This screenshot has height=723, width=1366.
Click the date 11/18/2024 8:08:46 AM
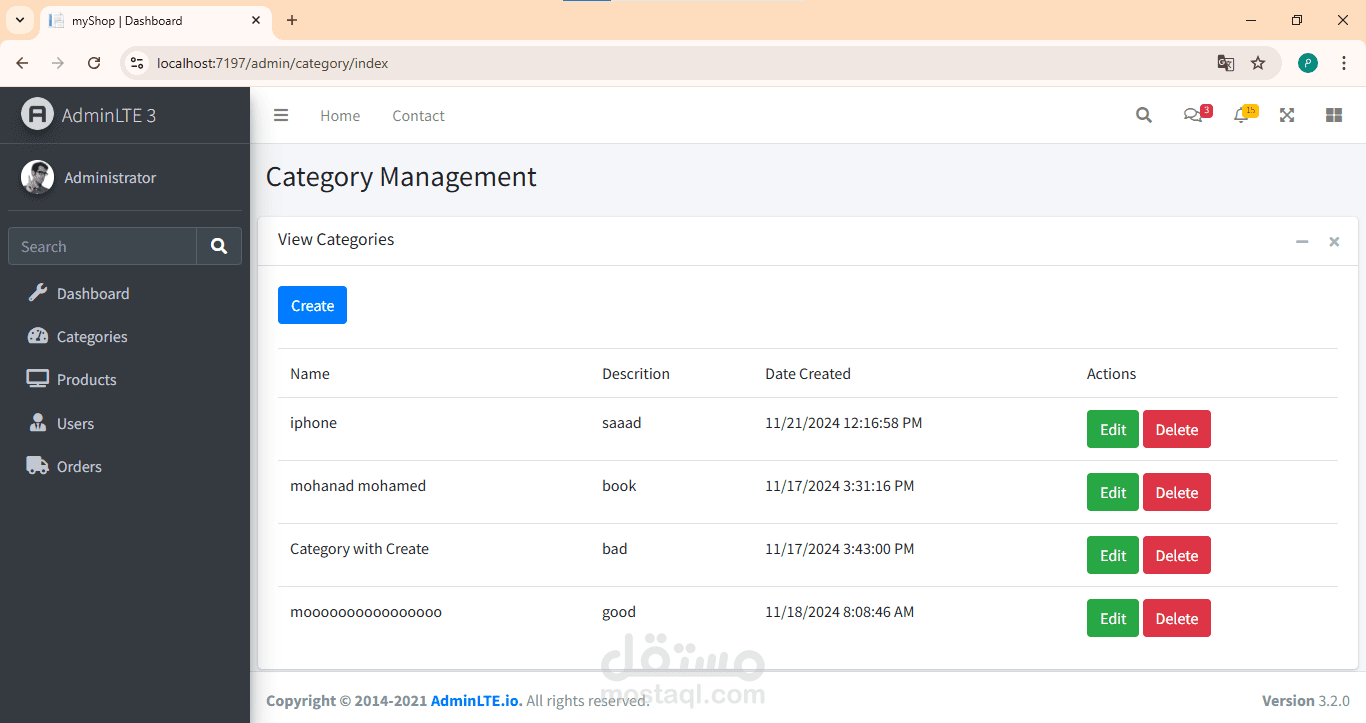tap(839, 611)
